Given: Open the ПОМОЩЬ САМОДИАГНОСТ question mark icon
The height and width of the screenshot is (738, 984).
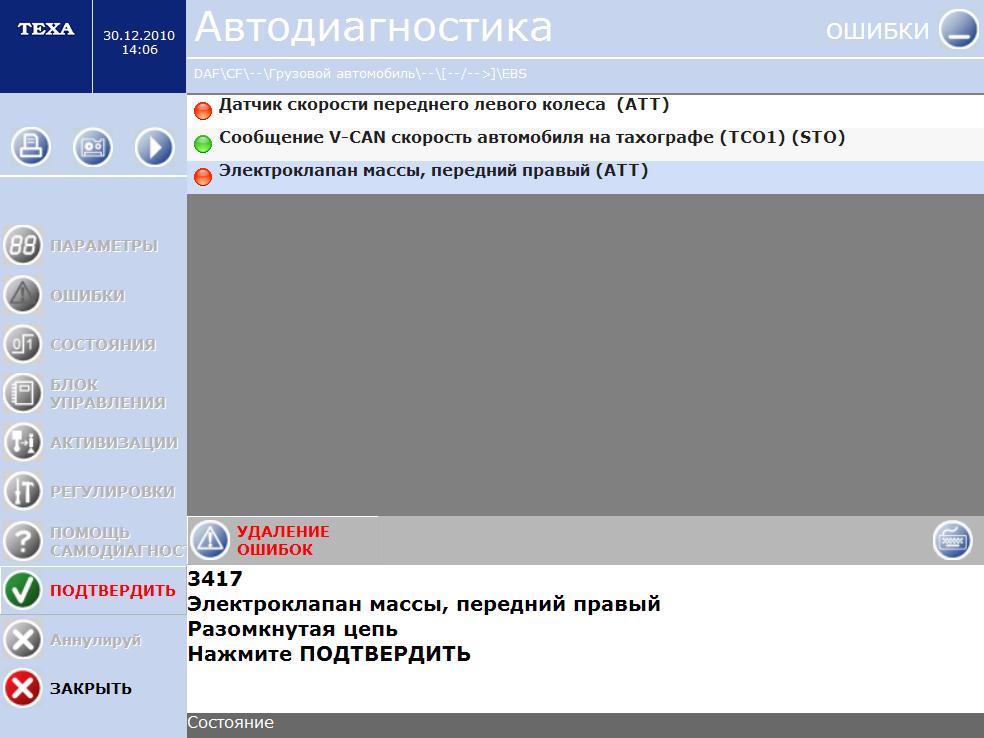Looking at the screenshot, I should click(x=23, y=540).
